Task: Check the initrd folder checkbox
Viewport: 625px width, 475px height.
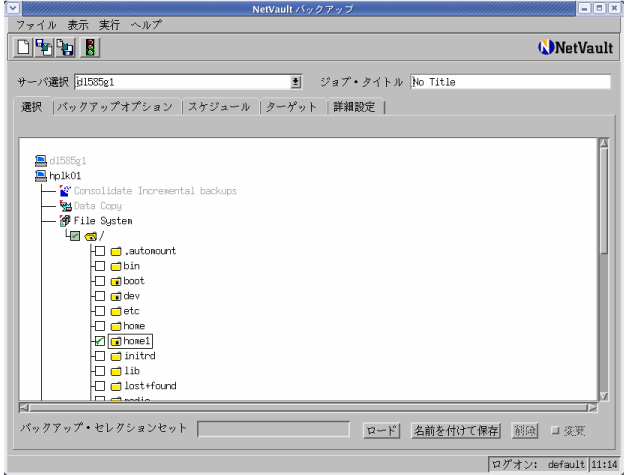Action: point(100,356)
